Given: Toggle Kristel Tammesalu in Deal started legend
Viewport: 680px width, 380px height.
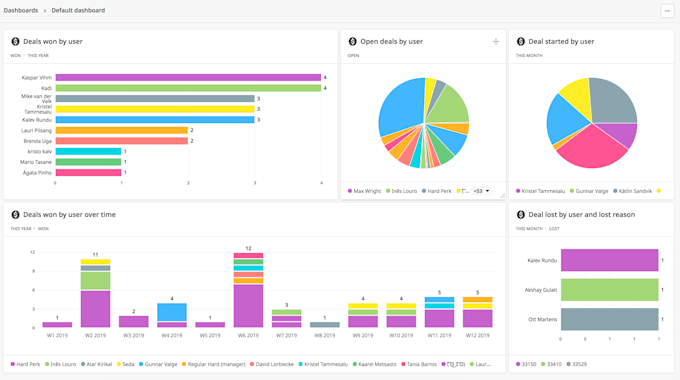Looking at the screenshot, I should [x=540, y=191].
